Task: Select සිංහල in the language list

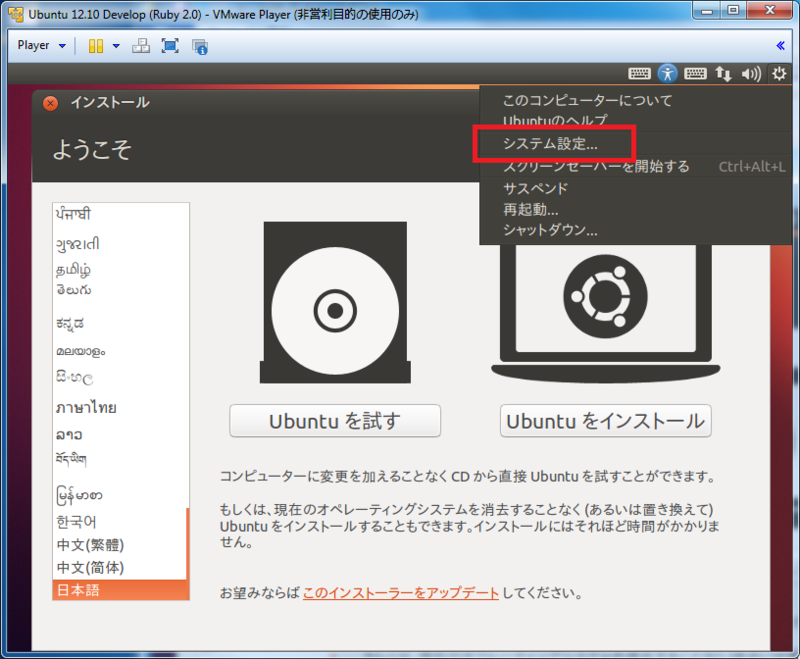Action: pos(119,378)
